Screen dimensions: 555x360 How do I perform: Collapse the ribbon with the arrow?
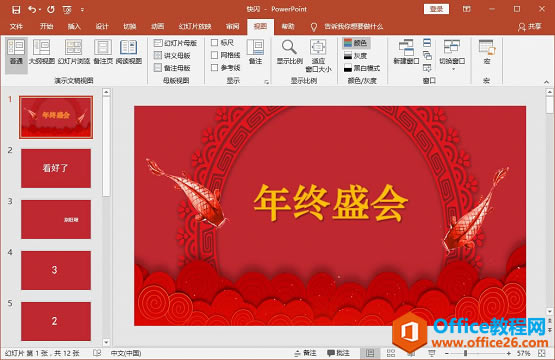[547, 82]
